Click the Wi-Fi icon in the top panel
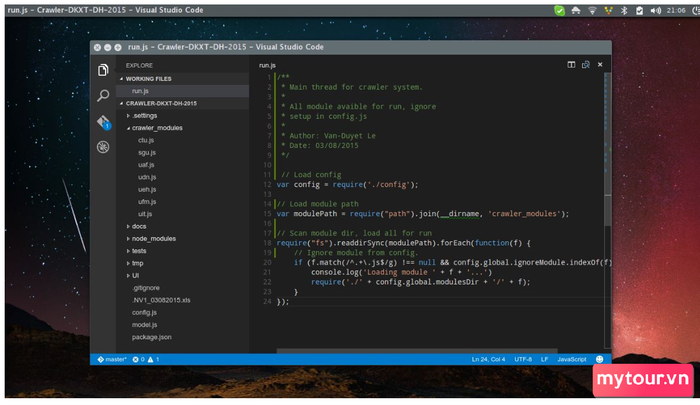700x405 pixels. pos(592,10)
